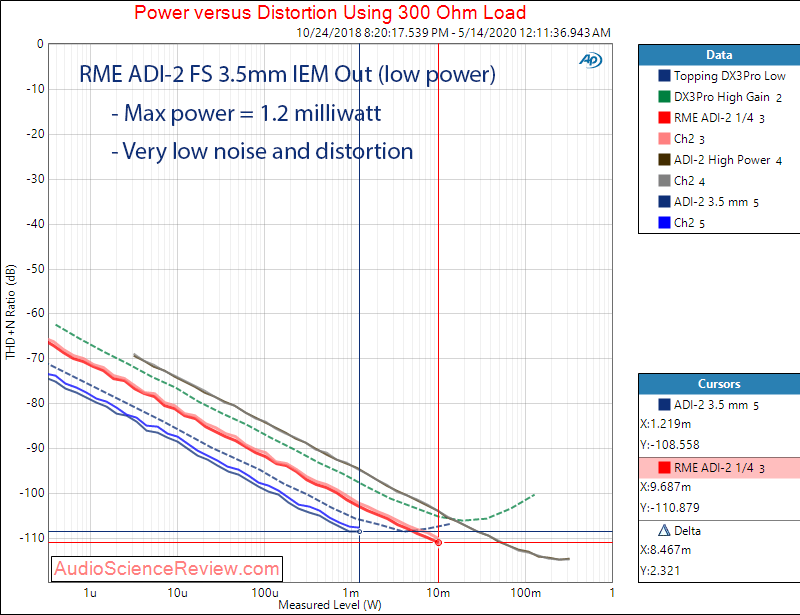Click the Data panel header

719,55
